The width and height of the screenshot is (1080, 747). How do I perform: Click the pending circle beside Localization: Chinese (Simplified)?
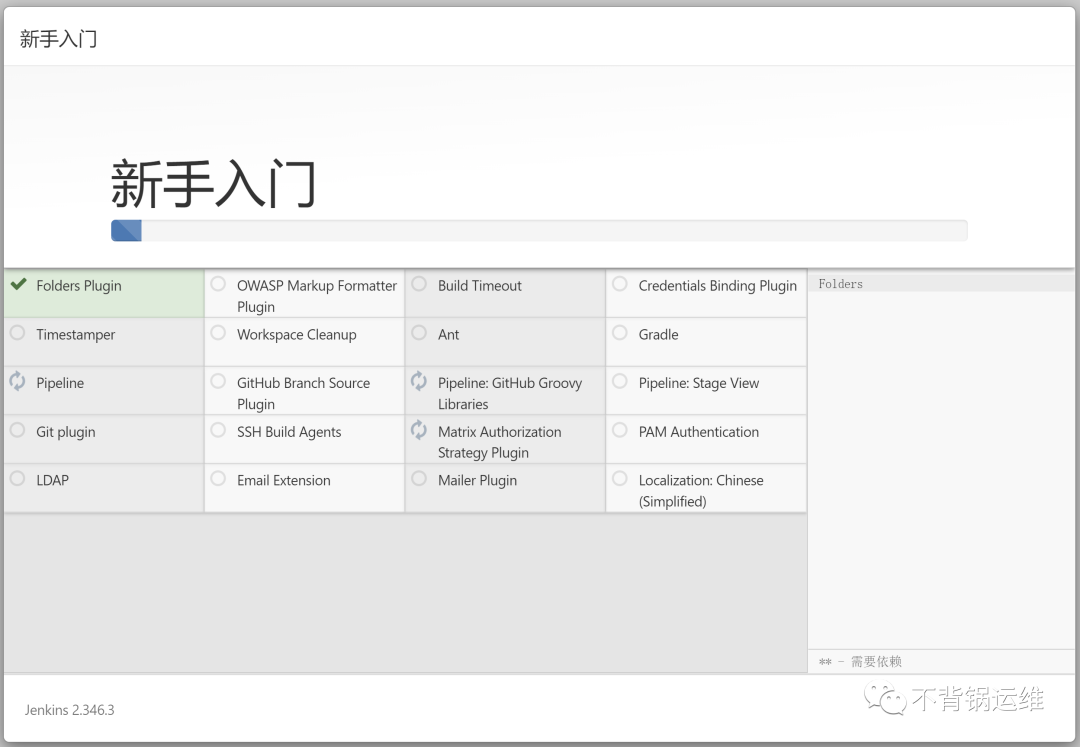click(x=620, y=478)
